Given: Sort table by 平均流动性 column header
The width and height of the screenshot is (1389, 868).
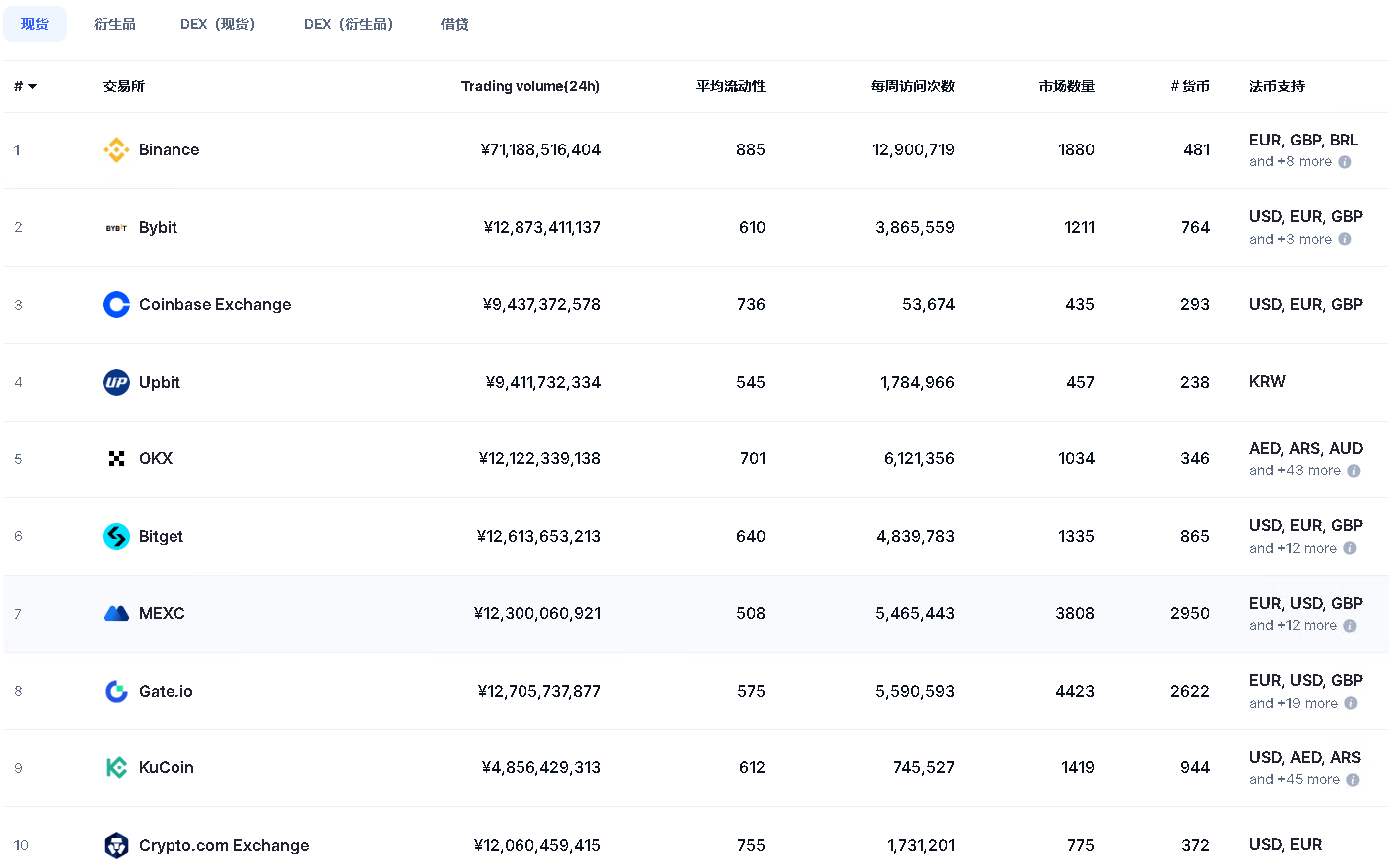Looking at the screenshot, I should [730, 87].
